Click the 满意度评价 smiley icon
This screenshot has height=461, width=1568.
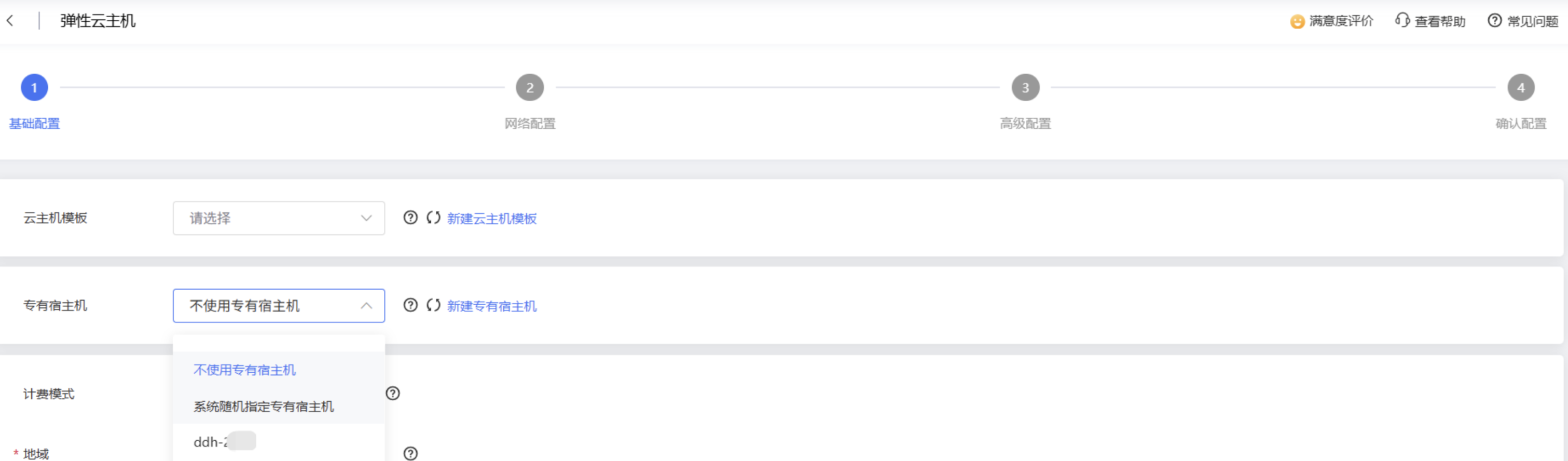[1297, 21]
